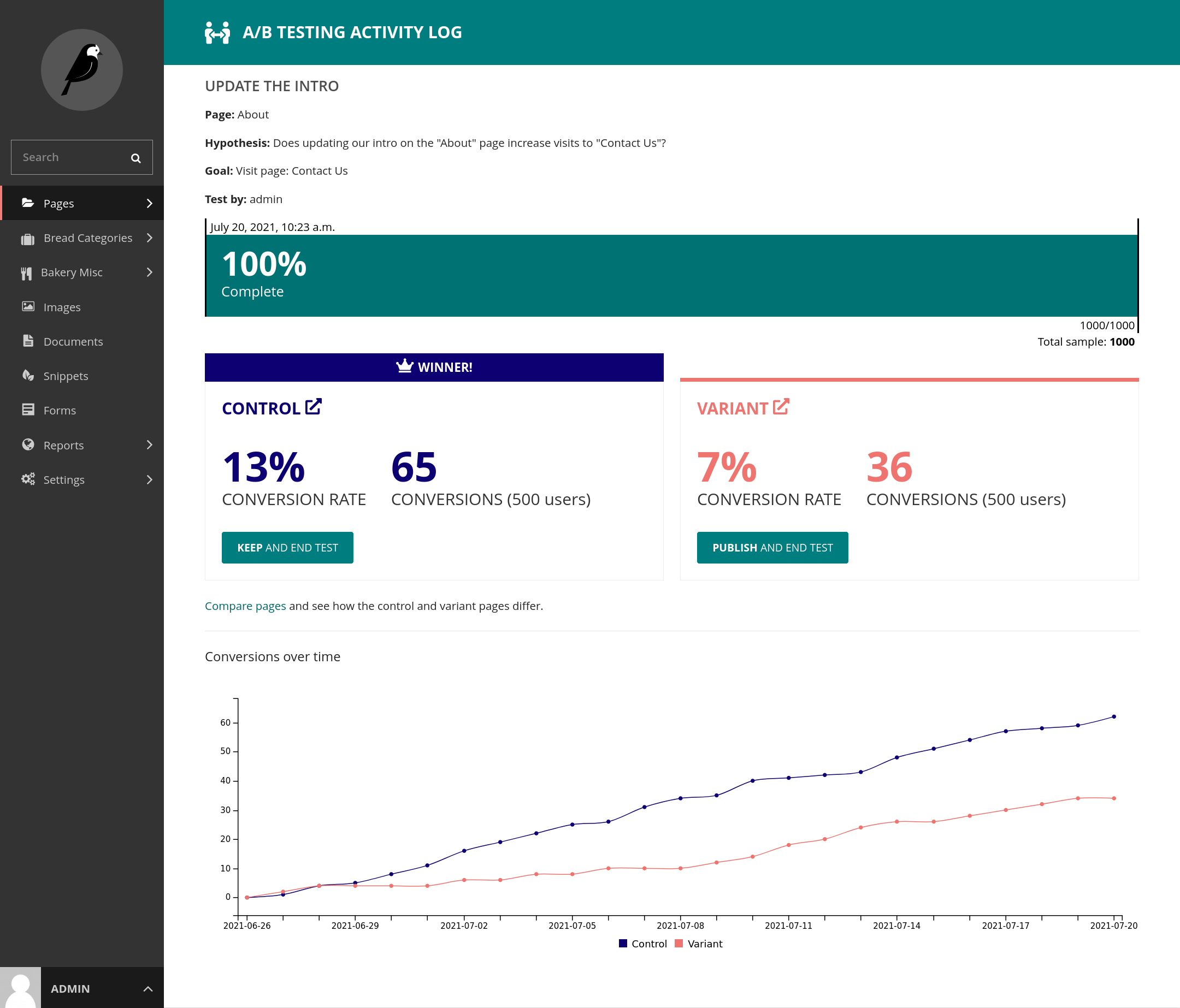Image resolution: width=1180 pixels, height=1008 pixels.
Task: Expand the Pages submenu chevron
Action: pos(149,203)
